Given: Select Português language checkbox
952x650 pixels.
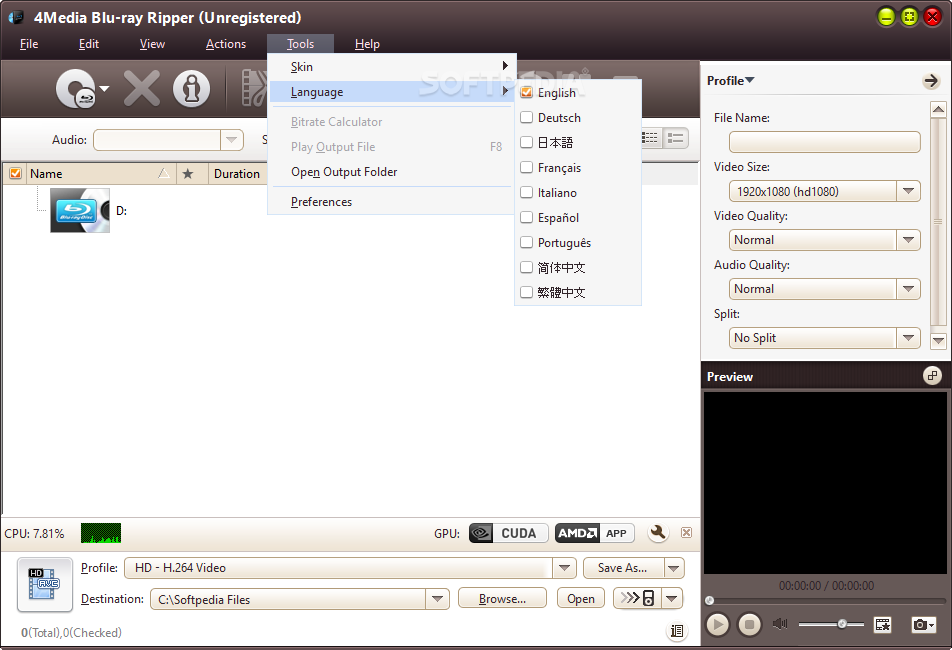Looking at the screenshot, I should tap(527, 242).
